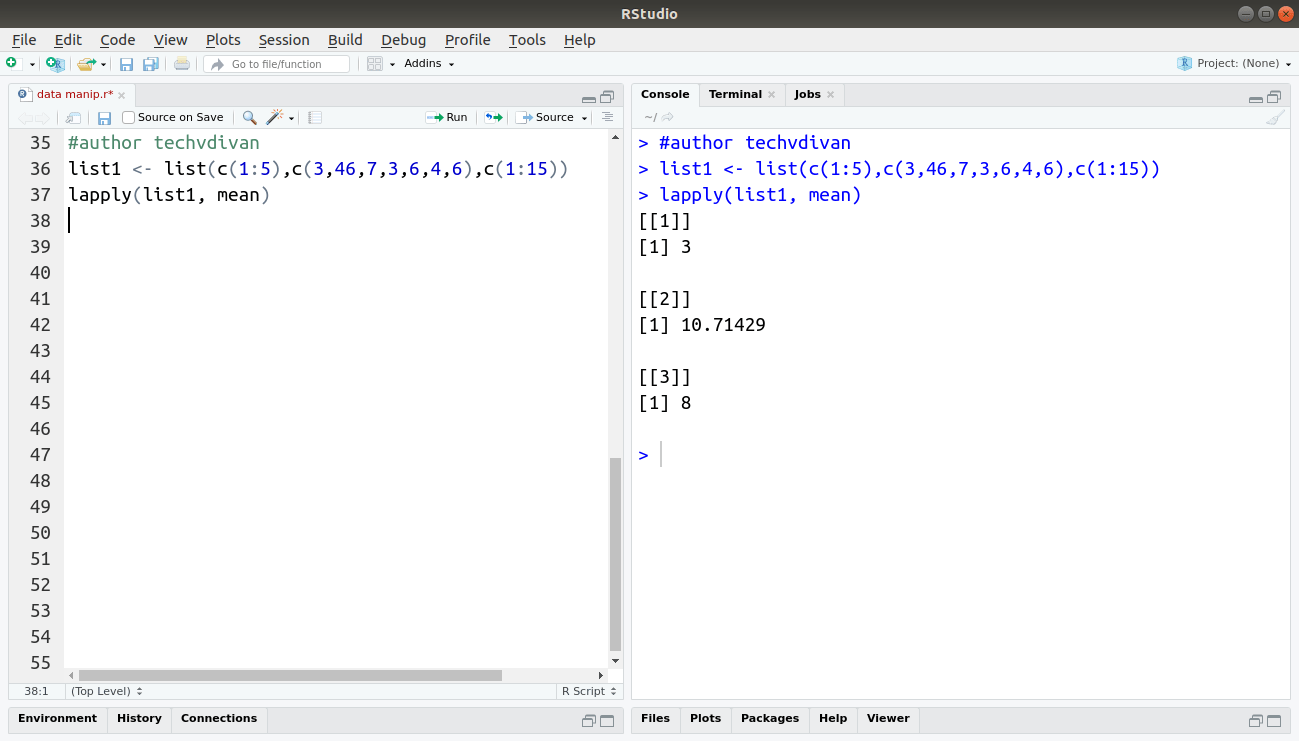Print the current file
Screen dimensions: 1299x741
coord(181,64)
